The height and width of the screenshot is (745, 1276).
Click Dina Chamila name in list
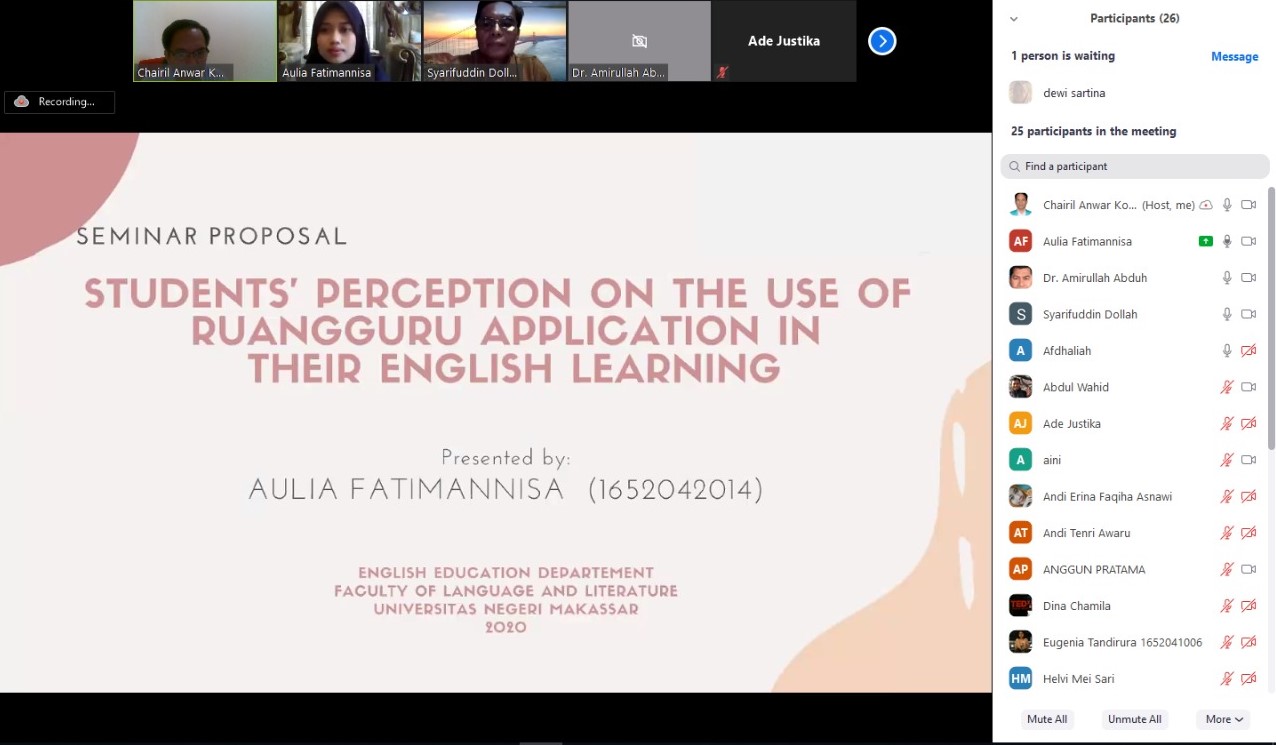pyautogui.click(x=1077, y=606)
